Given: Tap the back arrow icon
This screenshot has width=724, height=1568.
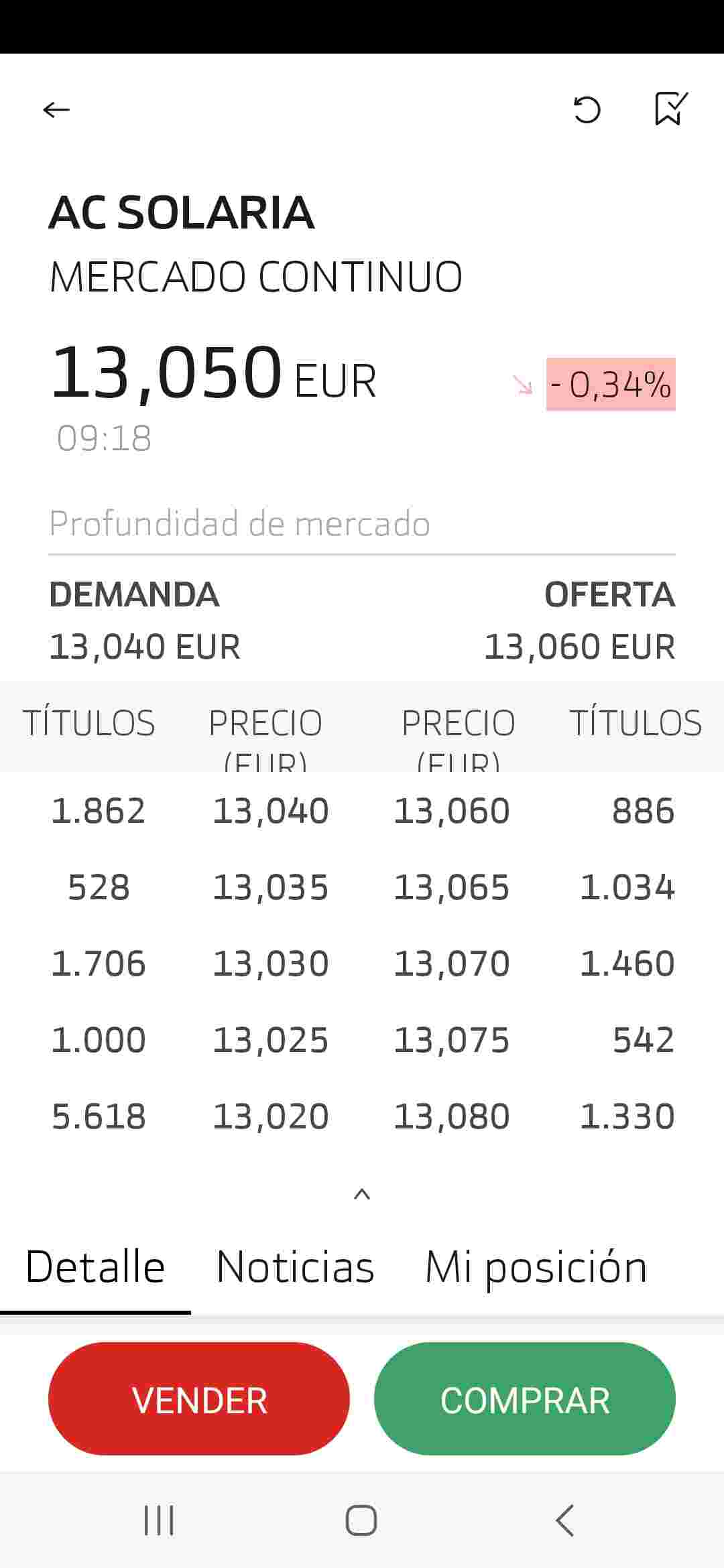Looking at the screenshot, I should [56, 109].
